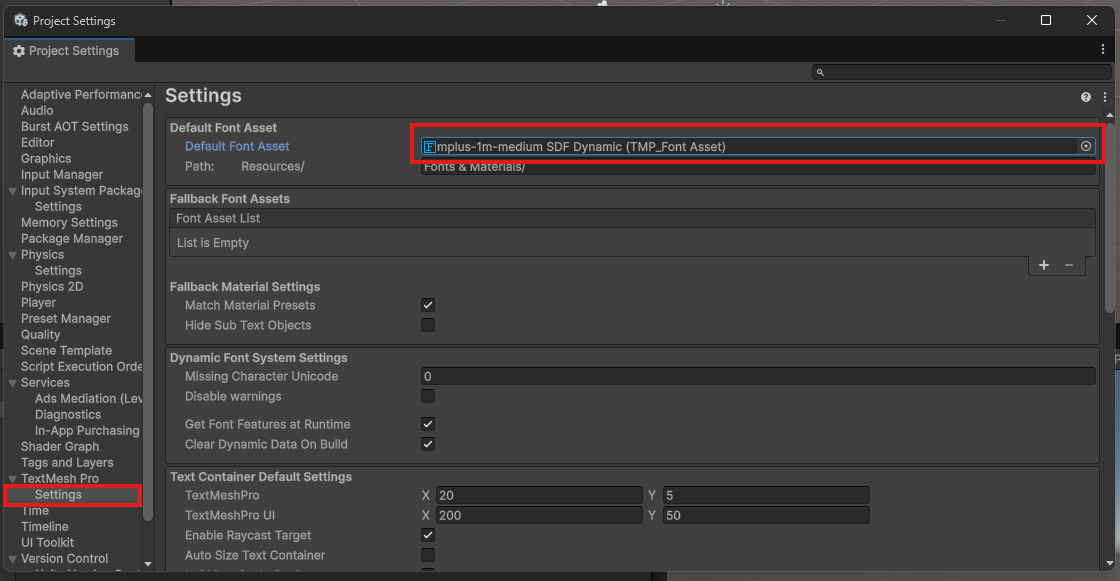Screen dimensions: 1120x581
Task: Open the Settings header kebab menu
Action: coord(1105,97)
